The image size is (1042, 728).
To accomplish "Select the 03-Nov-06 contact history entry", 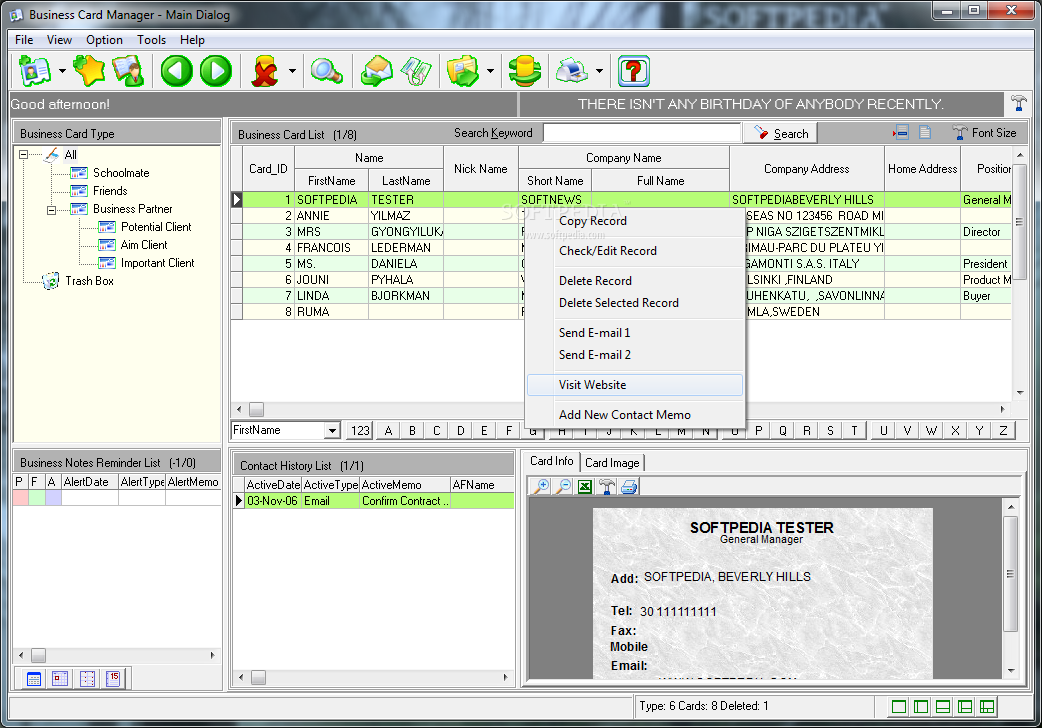I will 373,501.
